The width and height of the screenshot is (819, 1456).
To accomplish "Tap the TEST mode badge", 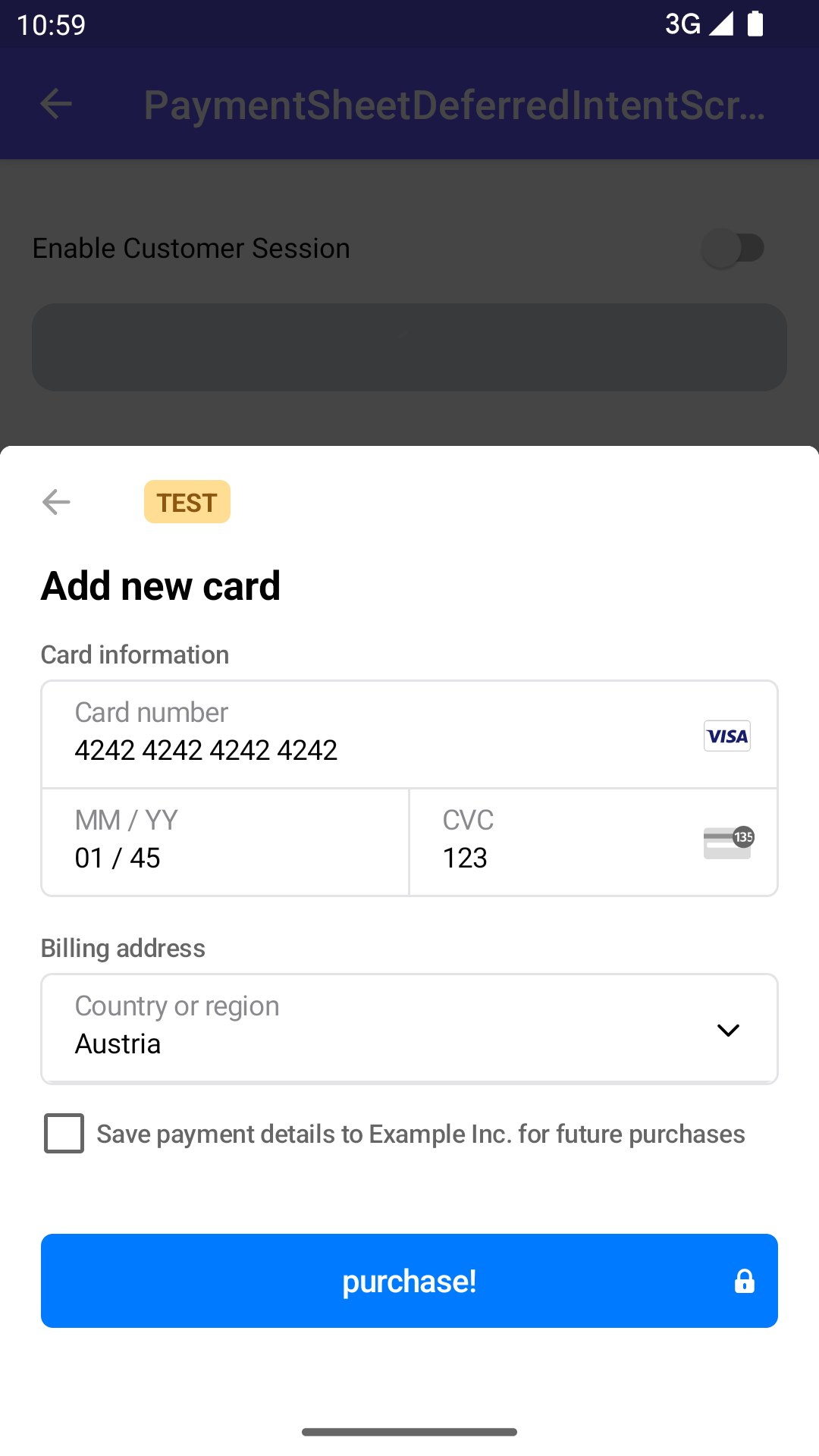I will (x=187, y=502).
